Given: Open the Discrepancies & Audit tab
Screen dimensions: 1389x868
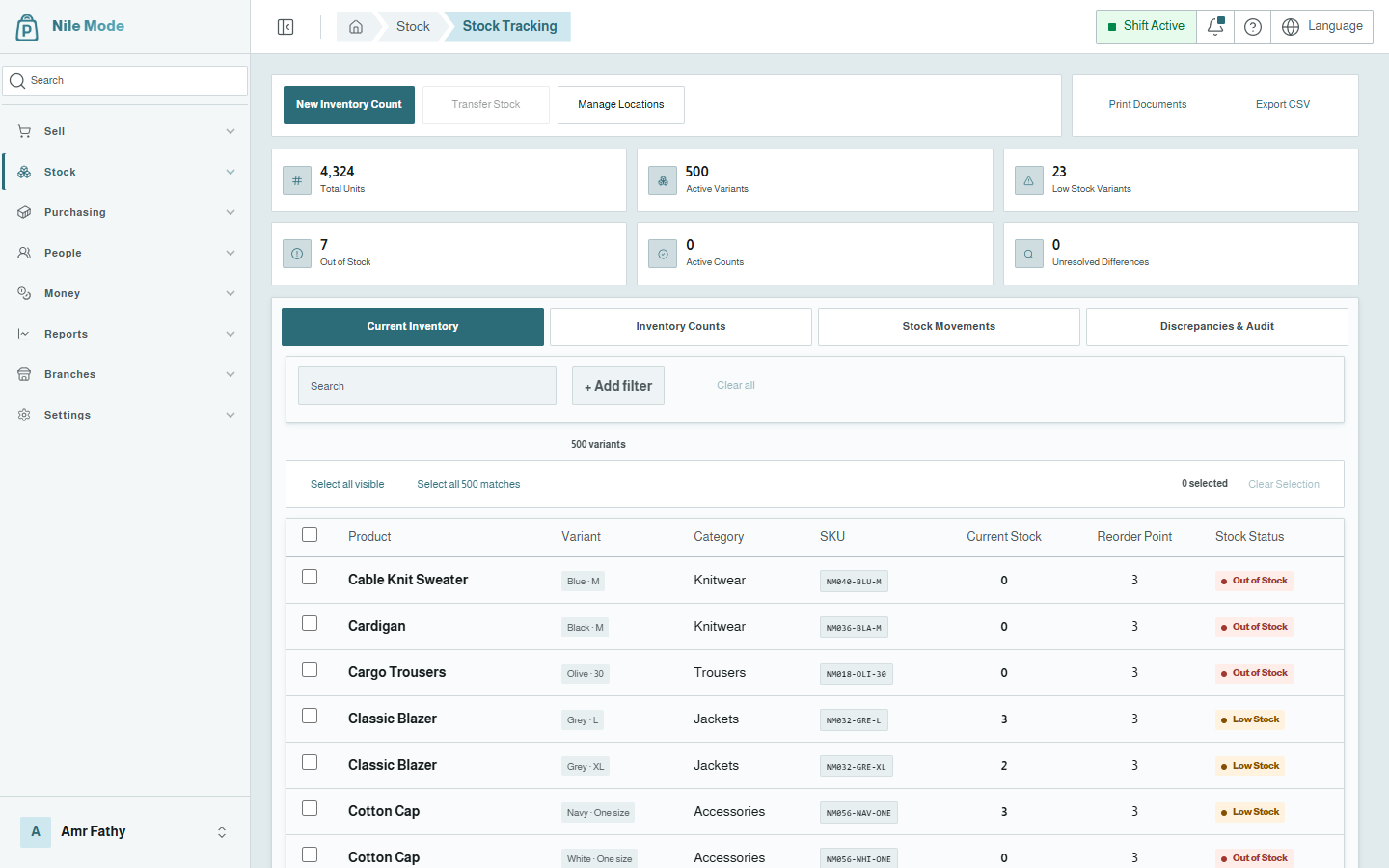Looking at the screenshot, I should (1217, 327).
